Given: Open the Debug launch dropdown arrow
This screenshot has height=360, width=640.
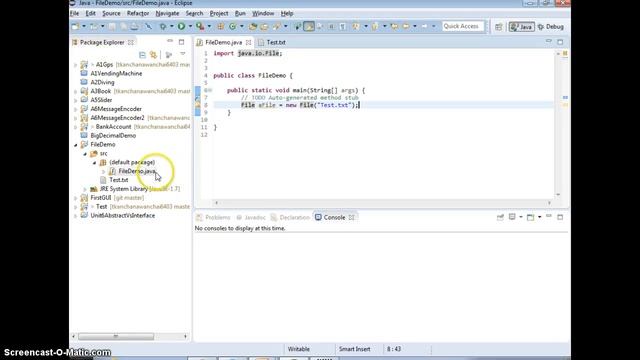Looking at the screenshot, I should click(172, 27).
